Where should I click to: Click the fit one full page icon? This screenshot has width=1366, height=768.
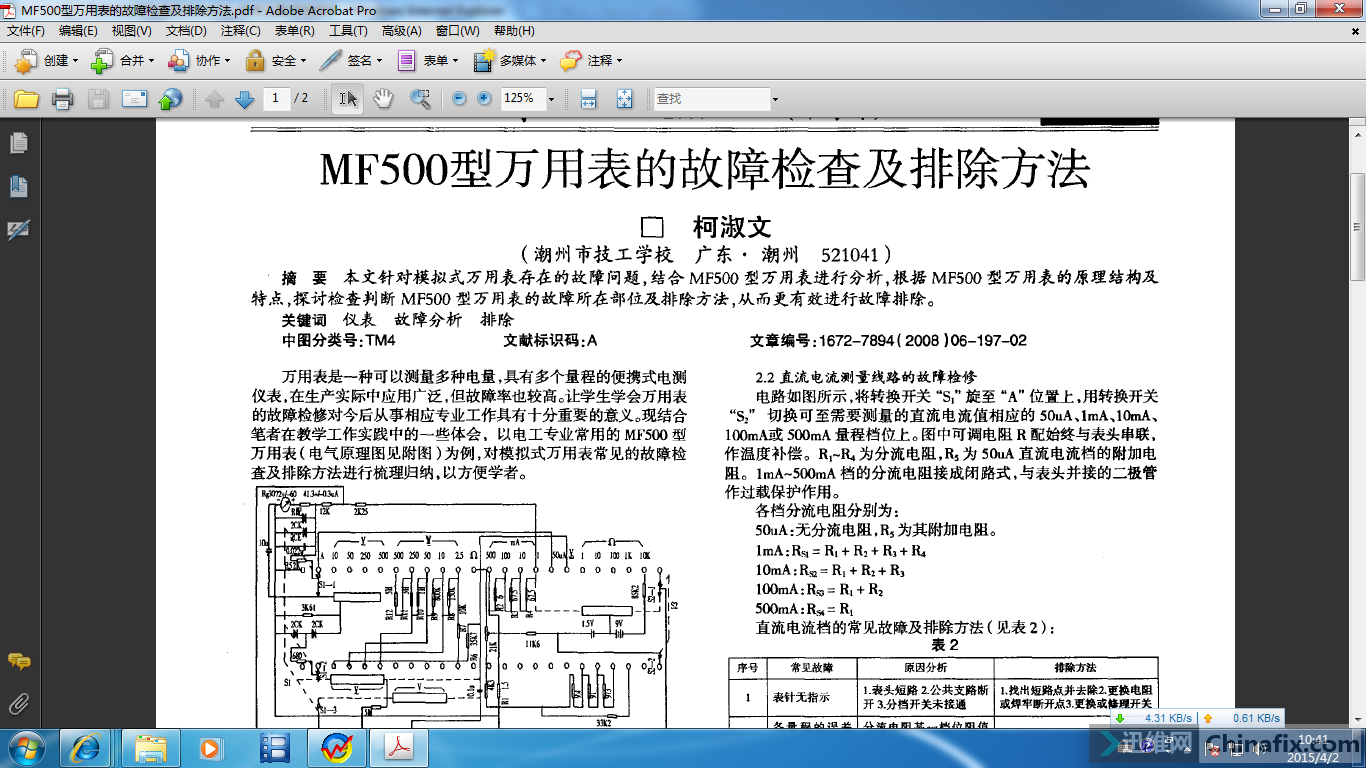[624, 99]
